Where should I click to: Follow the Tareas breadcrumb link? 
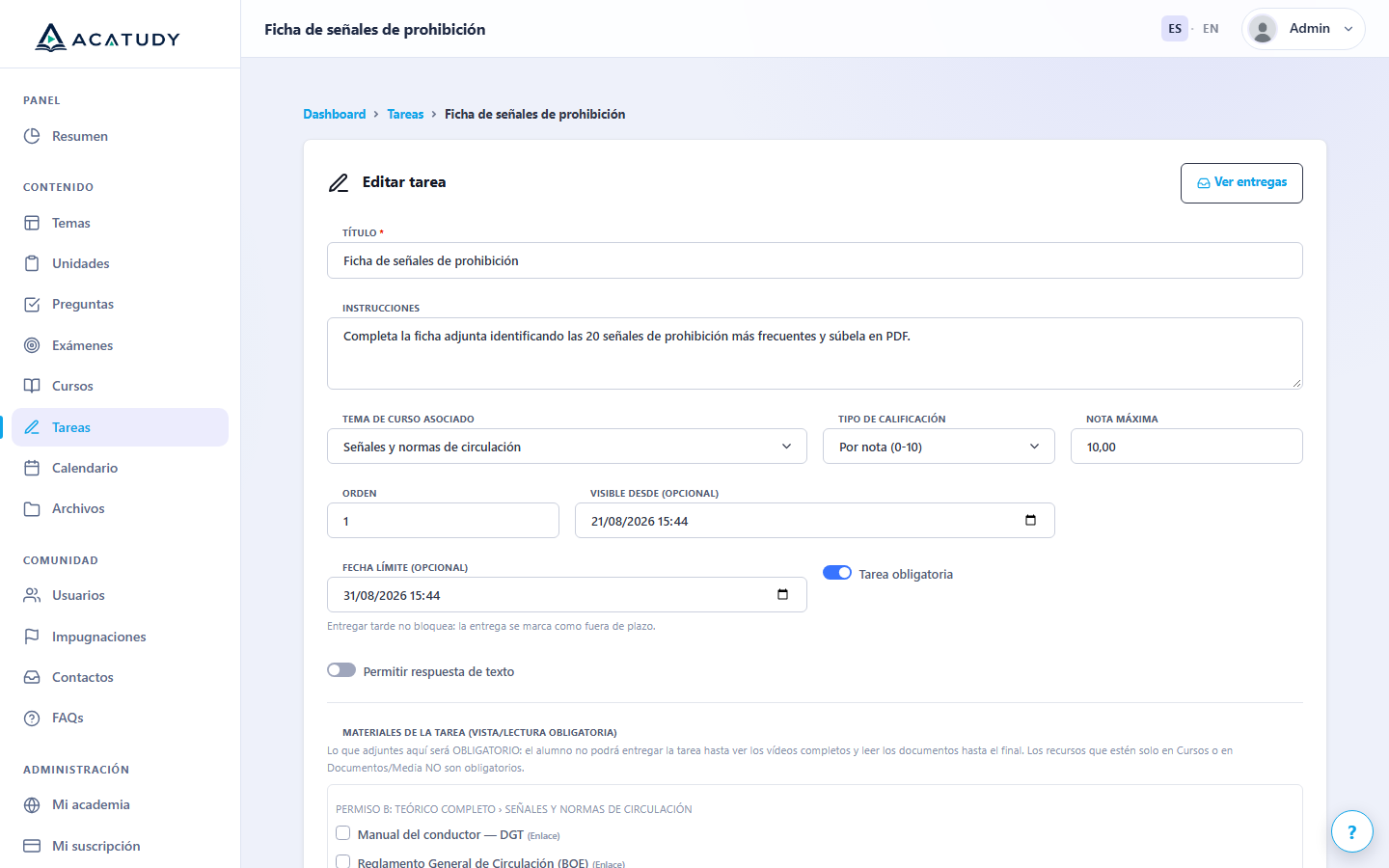tap(405, 114)
